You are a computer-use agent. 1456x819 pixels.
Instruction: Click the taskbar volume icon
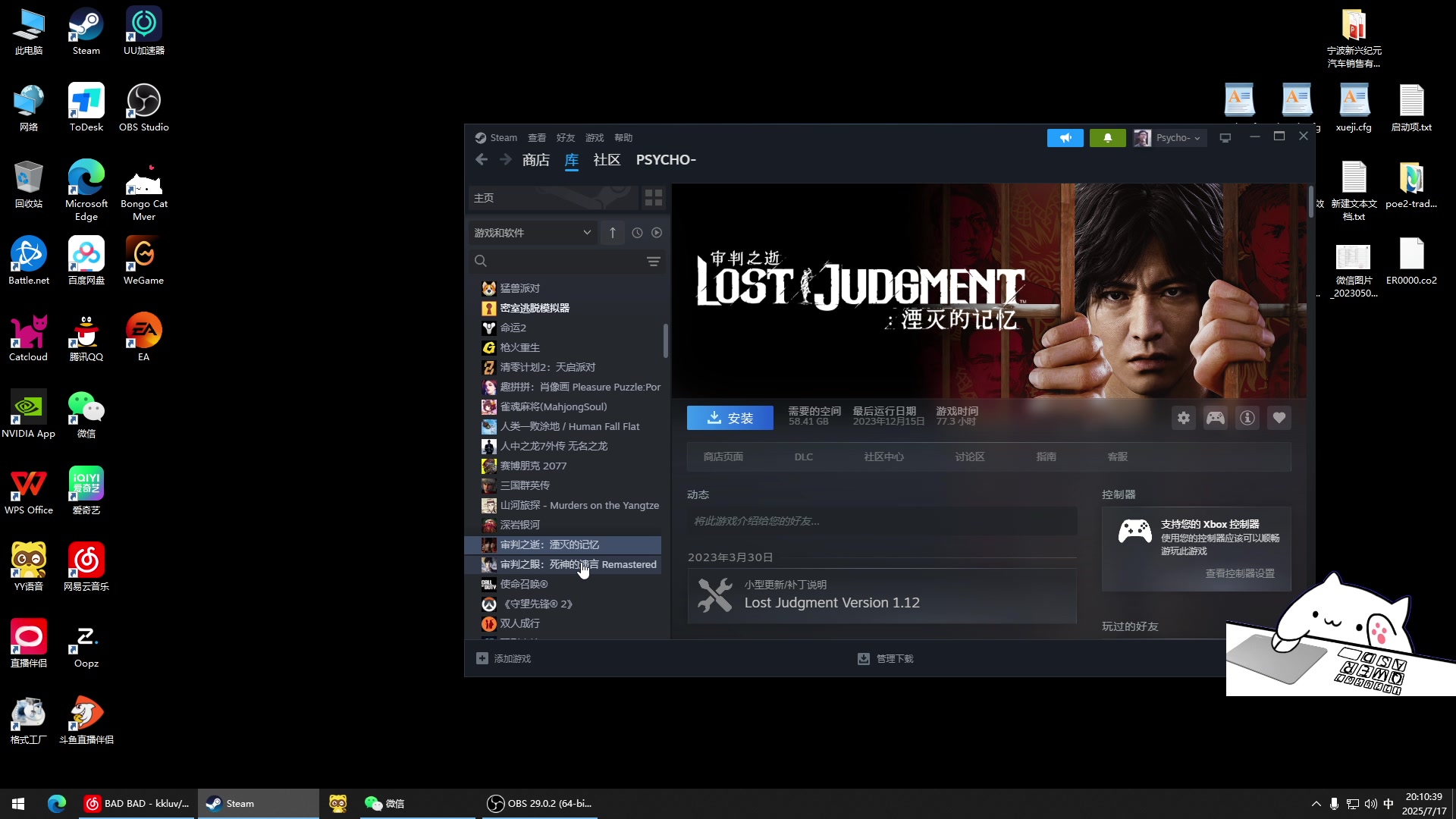[x=1370, y=804]
